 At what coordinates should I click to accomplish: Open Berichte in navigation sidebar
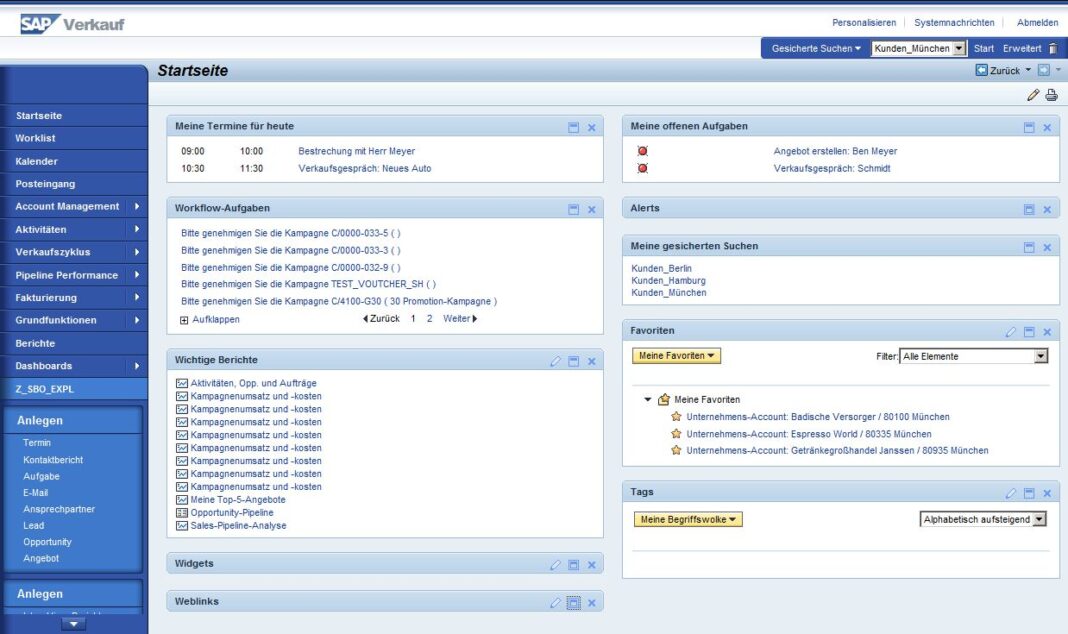(x=35, y=343)
